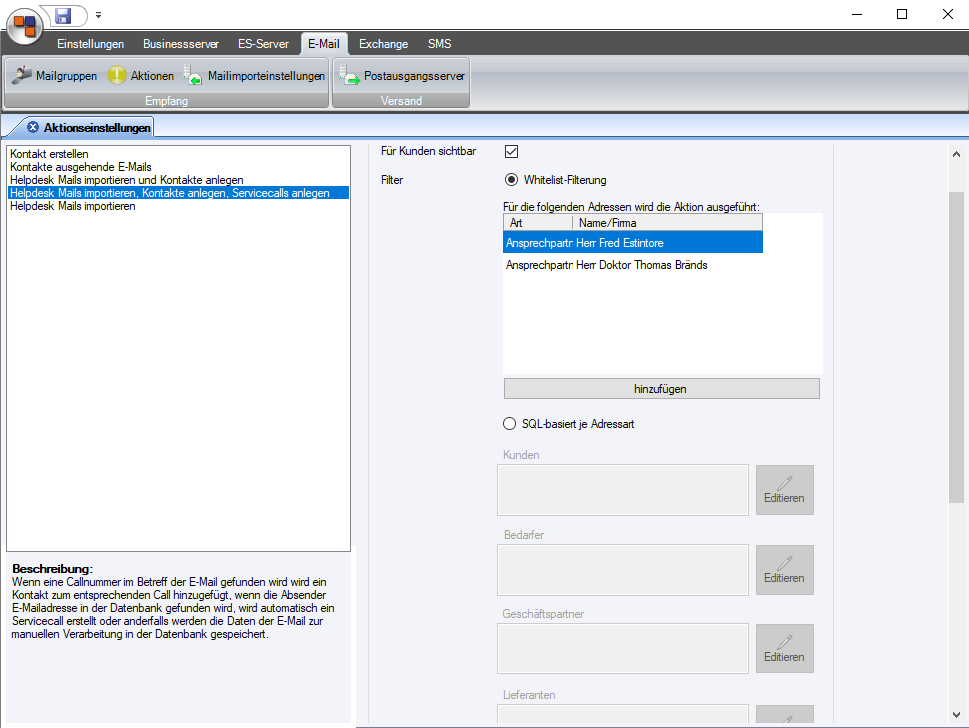The width and height of the screenshot is (969, 728).
Task: Close the Aktionseinstellungen tab via X icon
Action: (x=33, y=127)
